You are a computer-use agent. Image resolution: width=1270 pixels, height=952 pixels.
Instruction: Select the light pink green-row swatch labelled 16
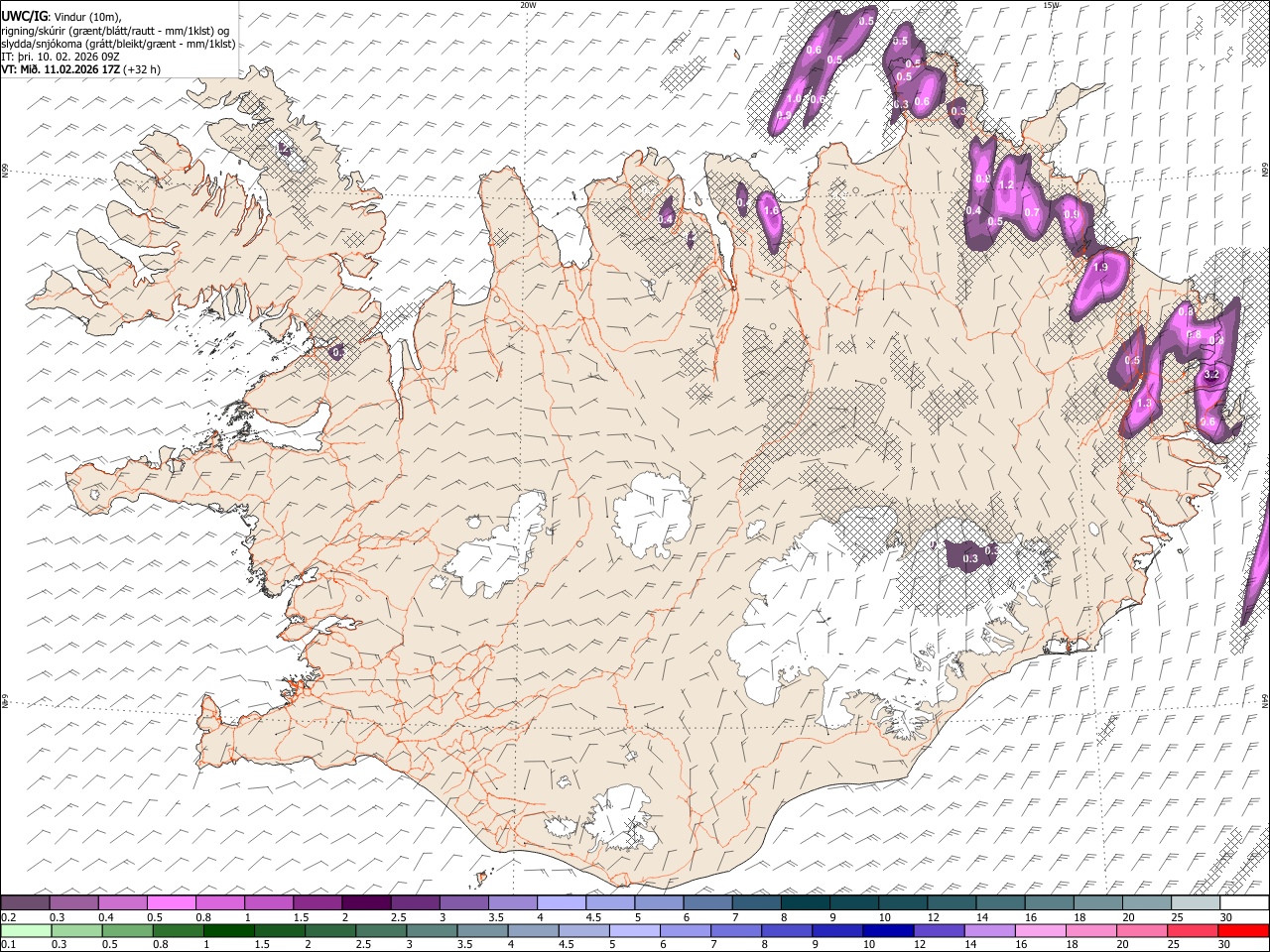[x=1040, y=930]
